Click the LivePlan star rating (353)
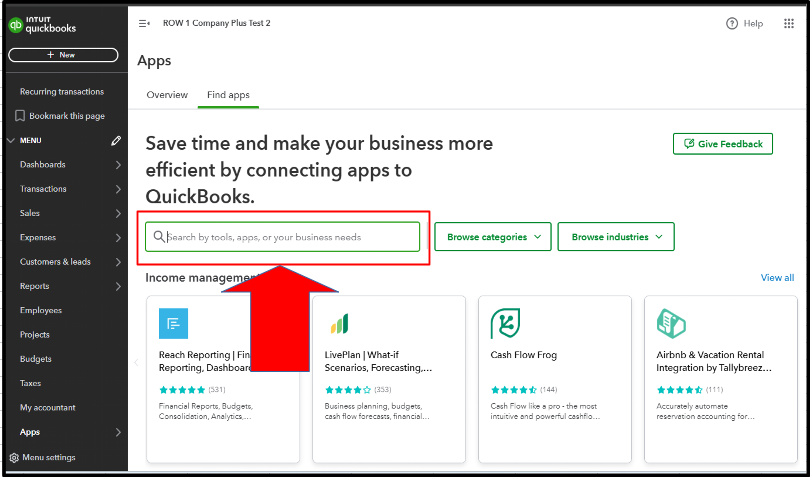 358,390
